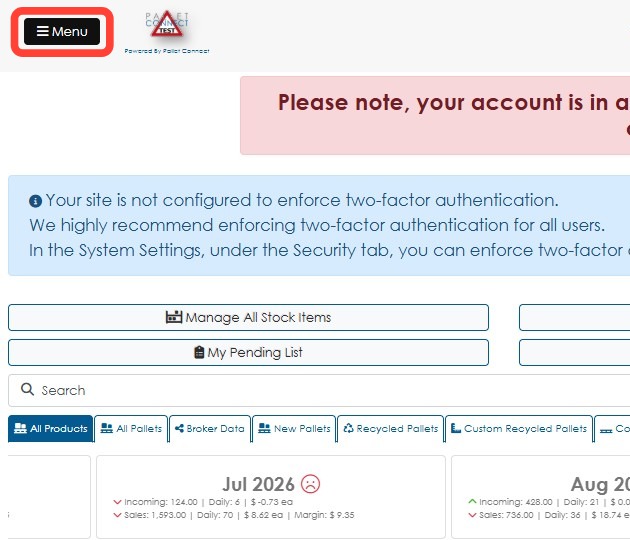Open My Pending List
Image resolution: width=630 pixels, height=540 pixels.
click(x=248, y=352)
